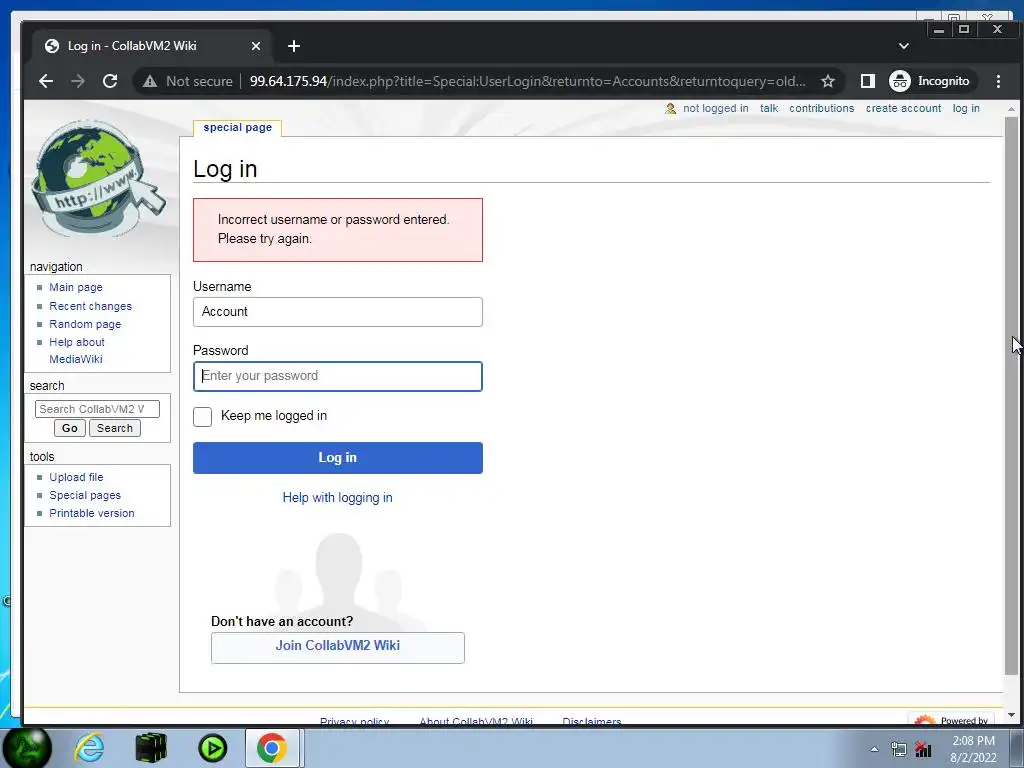The image size is (1024, 768).
Task: Click the address bar URL
Action: click(x=528, y=81)
